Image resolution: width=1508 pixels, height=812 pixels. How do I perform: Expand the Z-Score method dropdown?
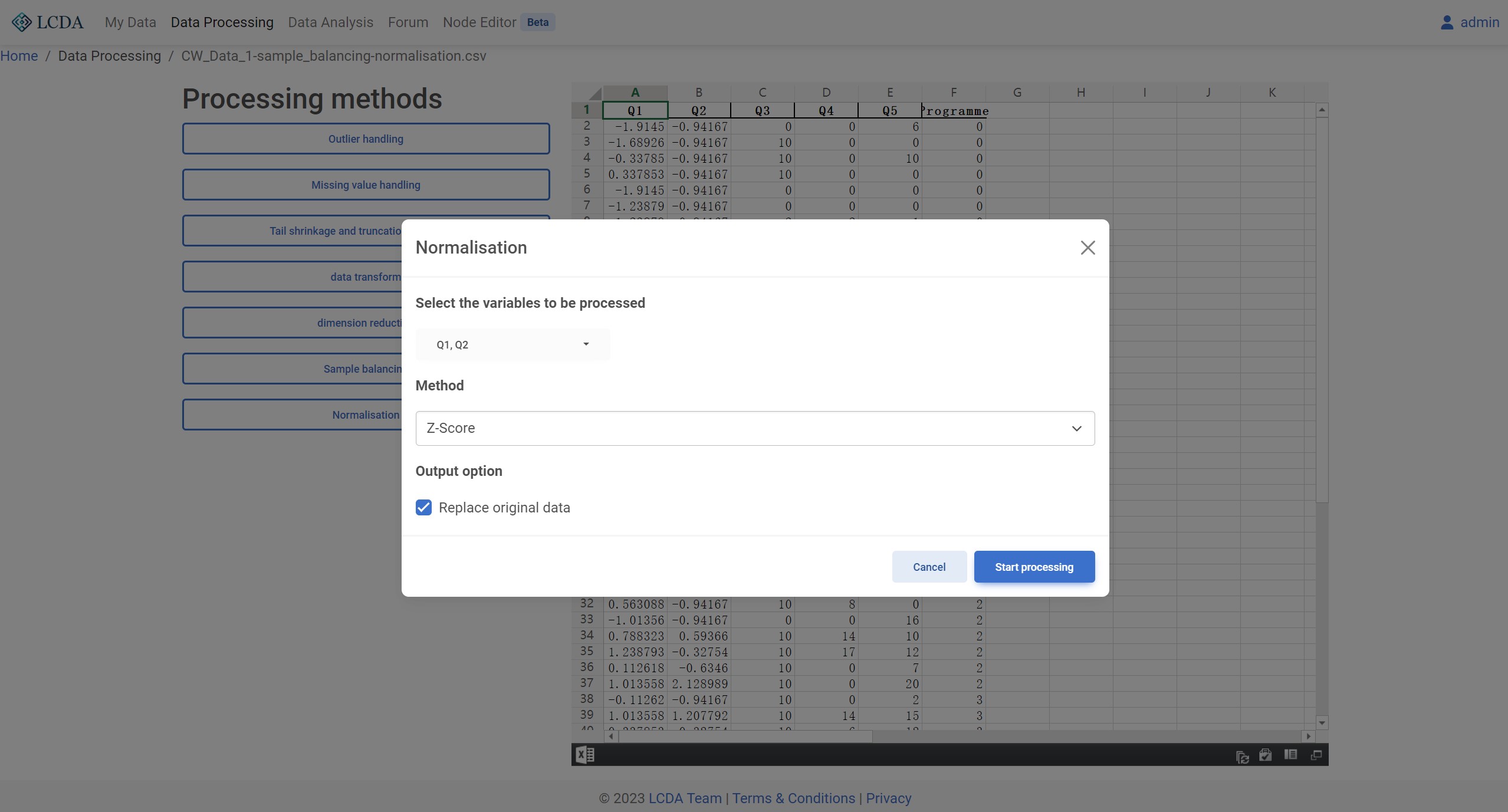click(x=754, y=428)
